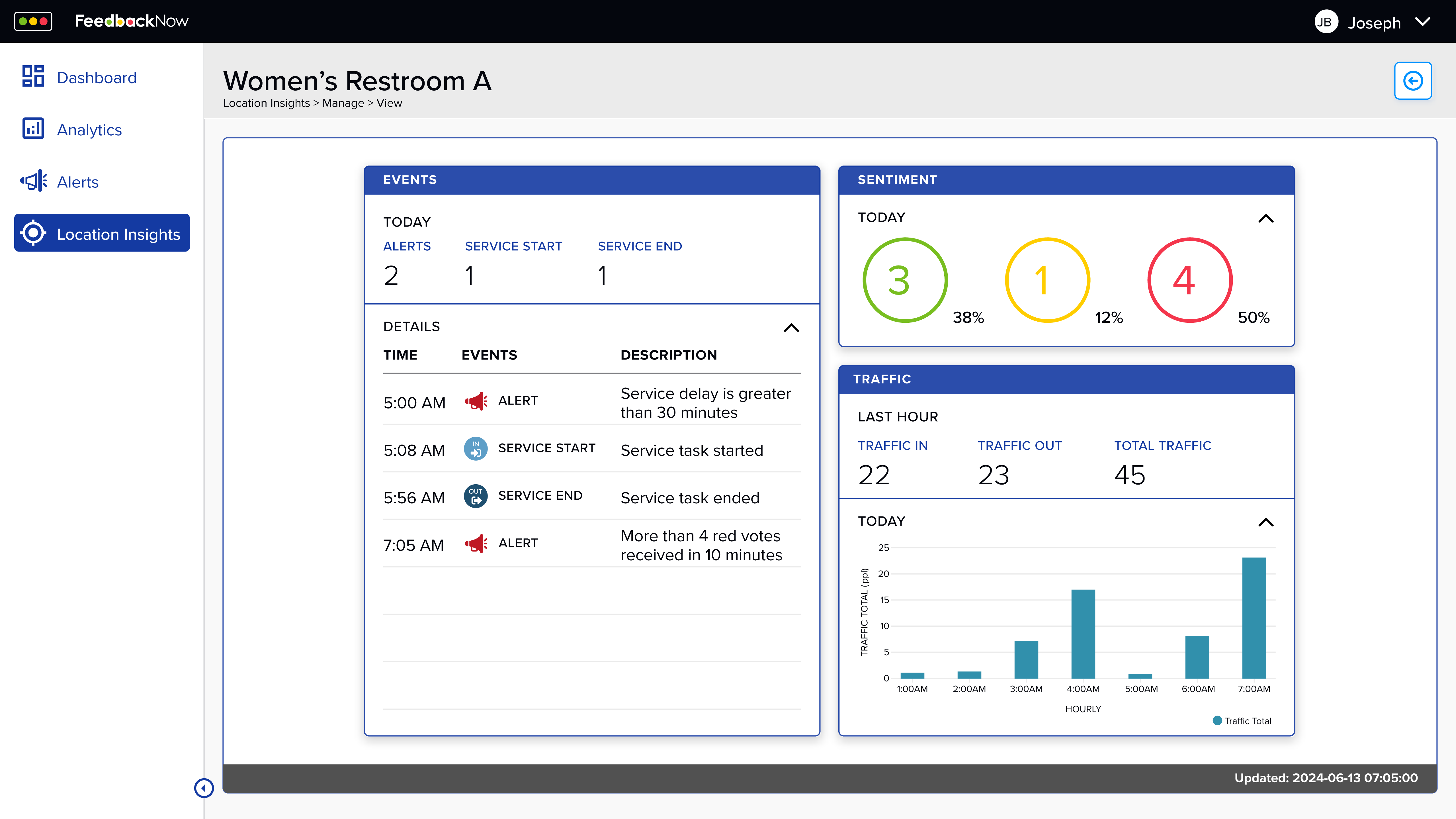The height and width of the screenshot is (819, 1456).
Task: Click the FeedbackNow traffic light logo
Action: pyautogui.click(x=33, y=21)
